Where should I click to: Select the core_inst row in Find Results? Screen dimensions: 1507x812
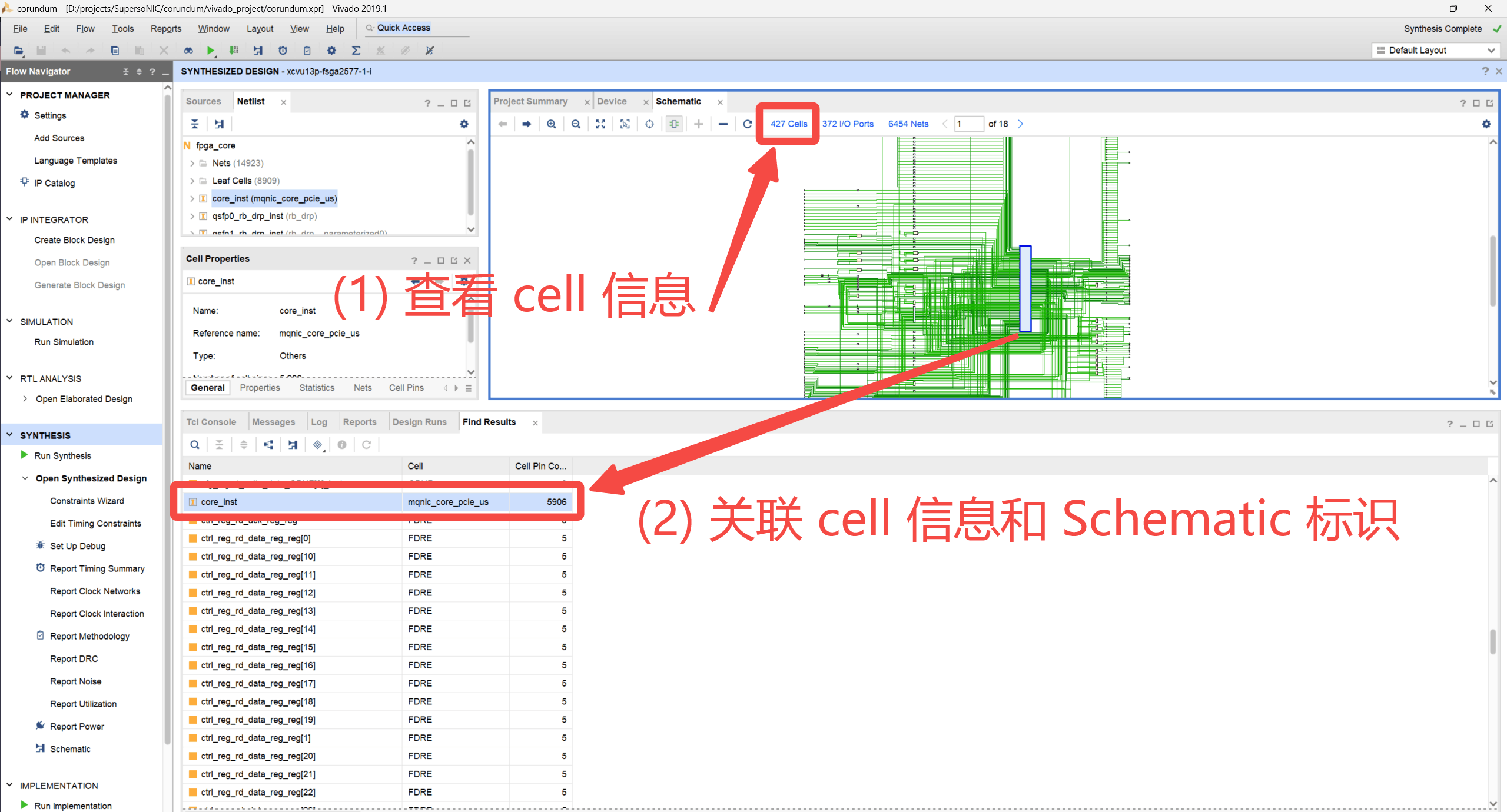(x=377, y=502)
